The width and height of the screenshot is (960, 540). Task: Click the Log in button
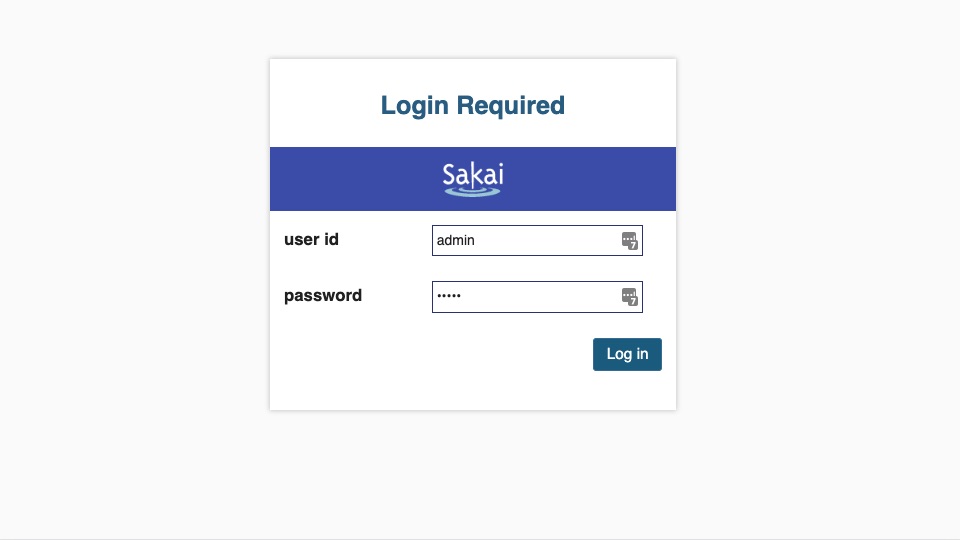[627, 354]
